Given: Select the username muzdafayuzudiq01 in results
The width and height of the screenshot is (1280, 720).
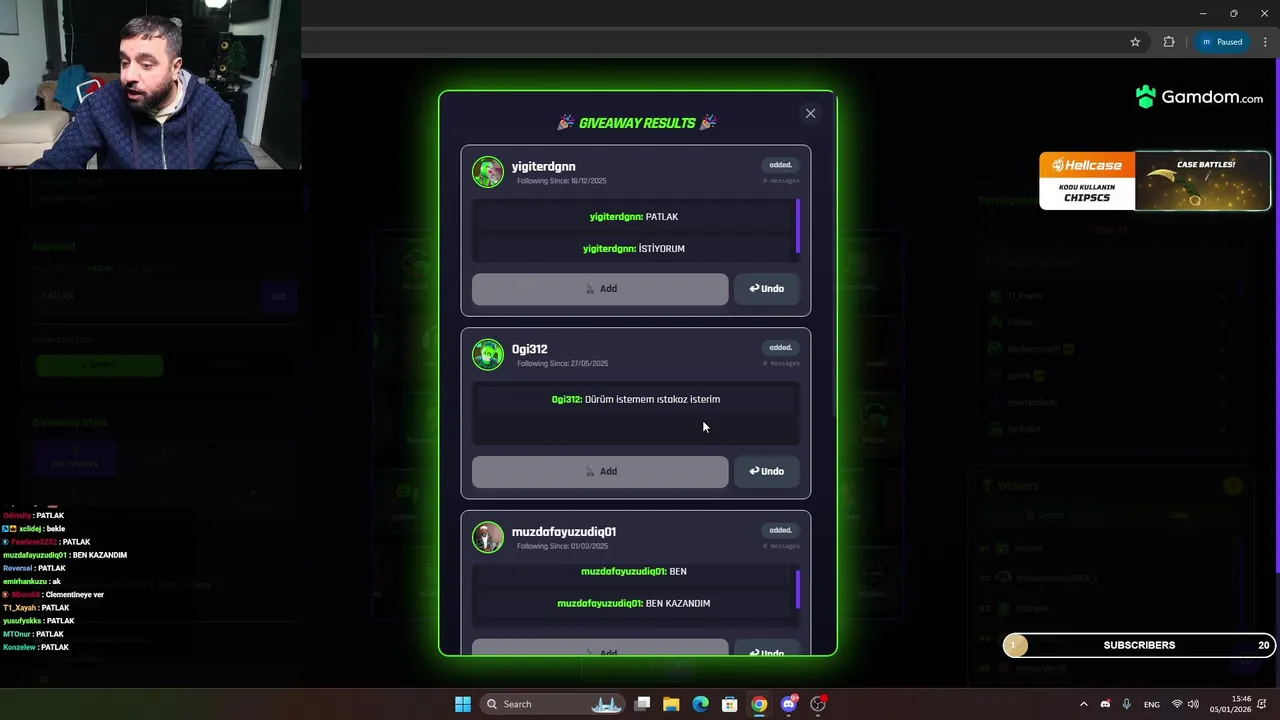Looking at the screenshot, I should coord(564,531).
